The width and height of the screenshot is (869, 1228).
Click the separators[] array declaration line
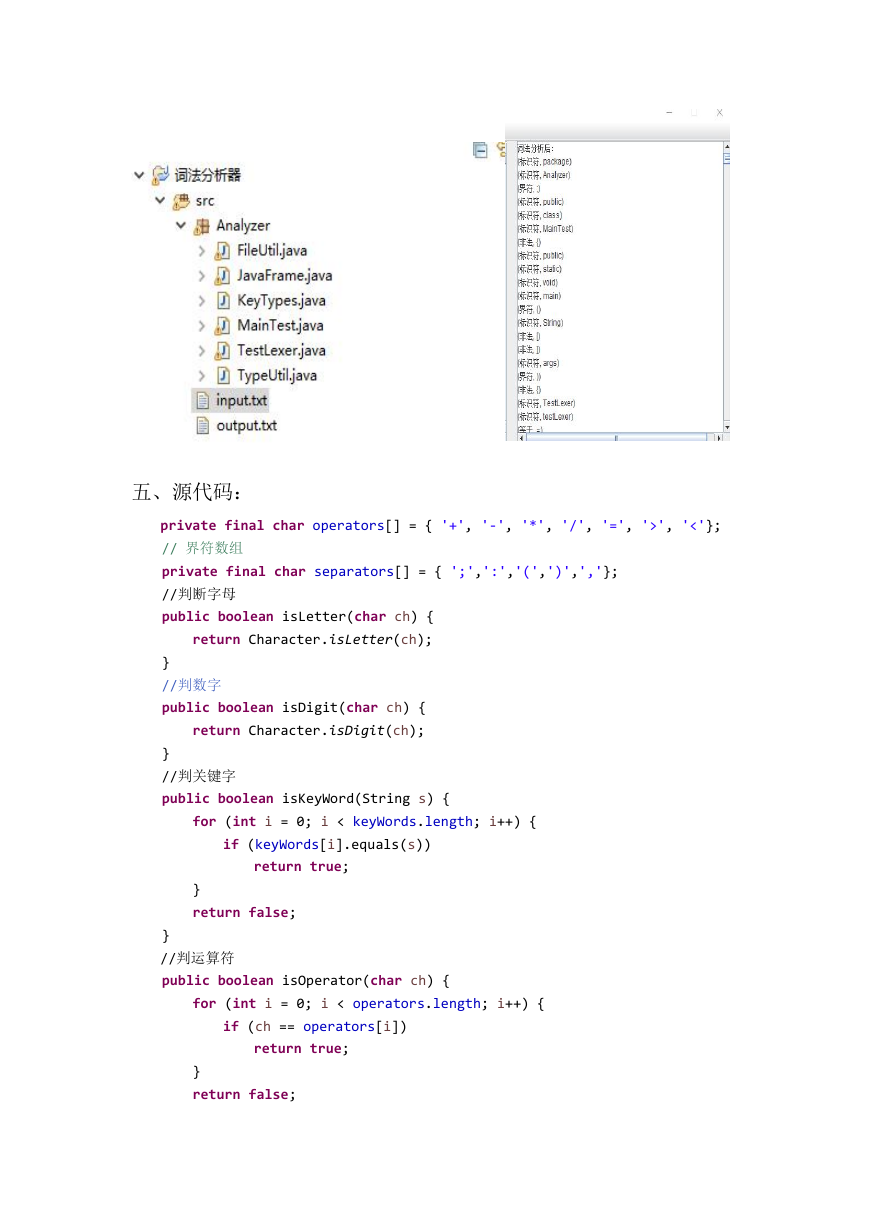tap(390, 571)
